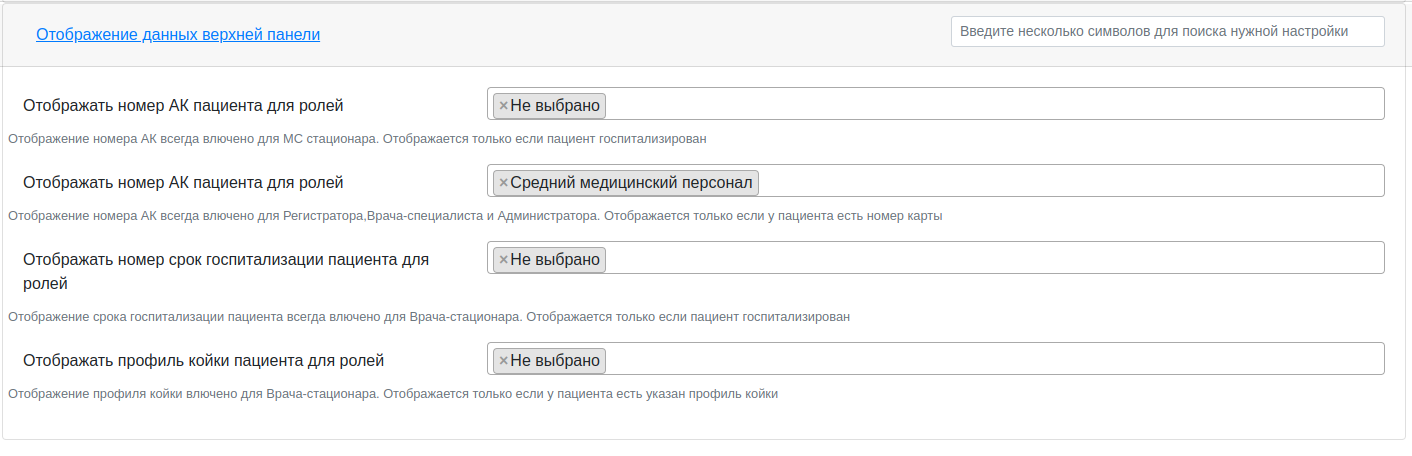
Task: Remove the Средний медицинский персонал tag via x
Action: click(x=503, y=182)
